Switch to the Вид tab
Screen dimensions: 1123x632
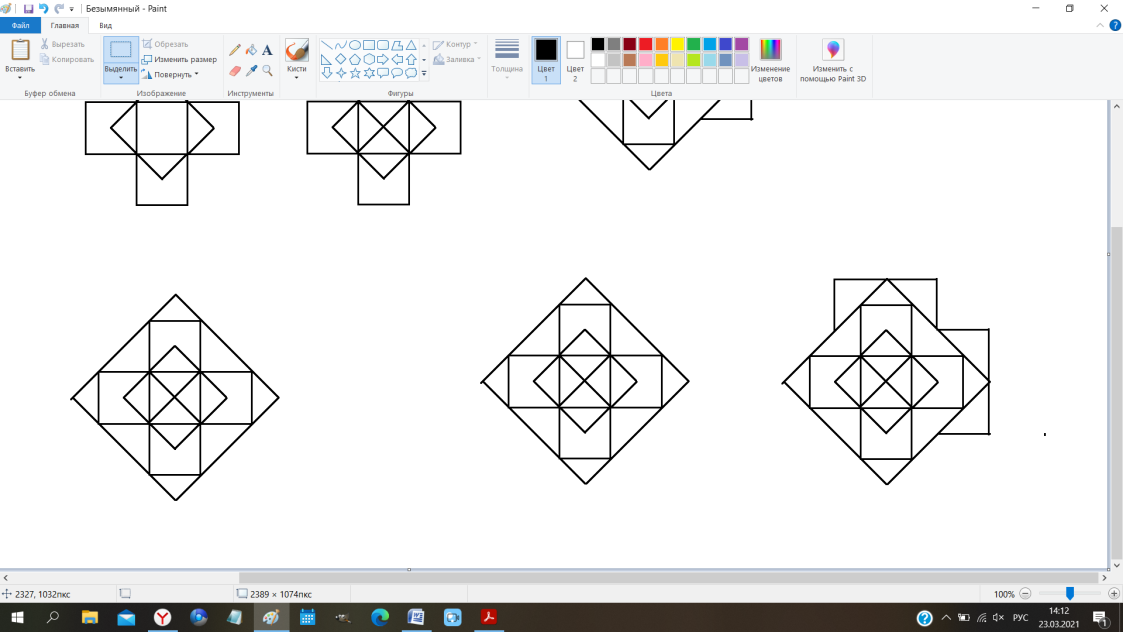coord(105,25)
